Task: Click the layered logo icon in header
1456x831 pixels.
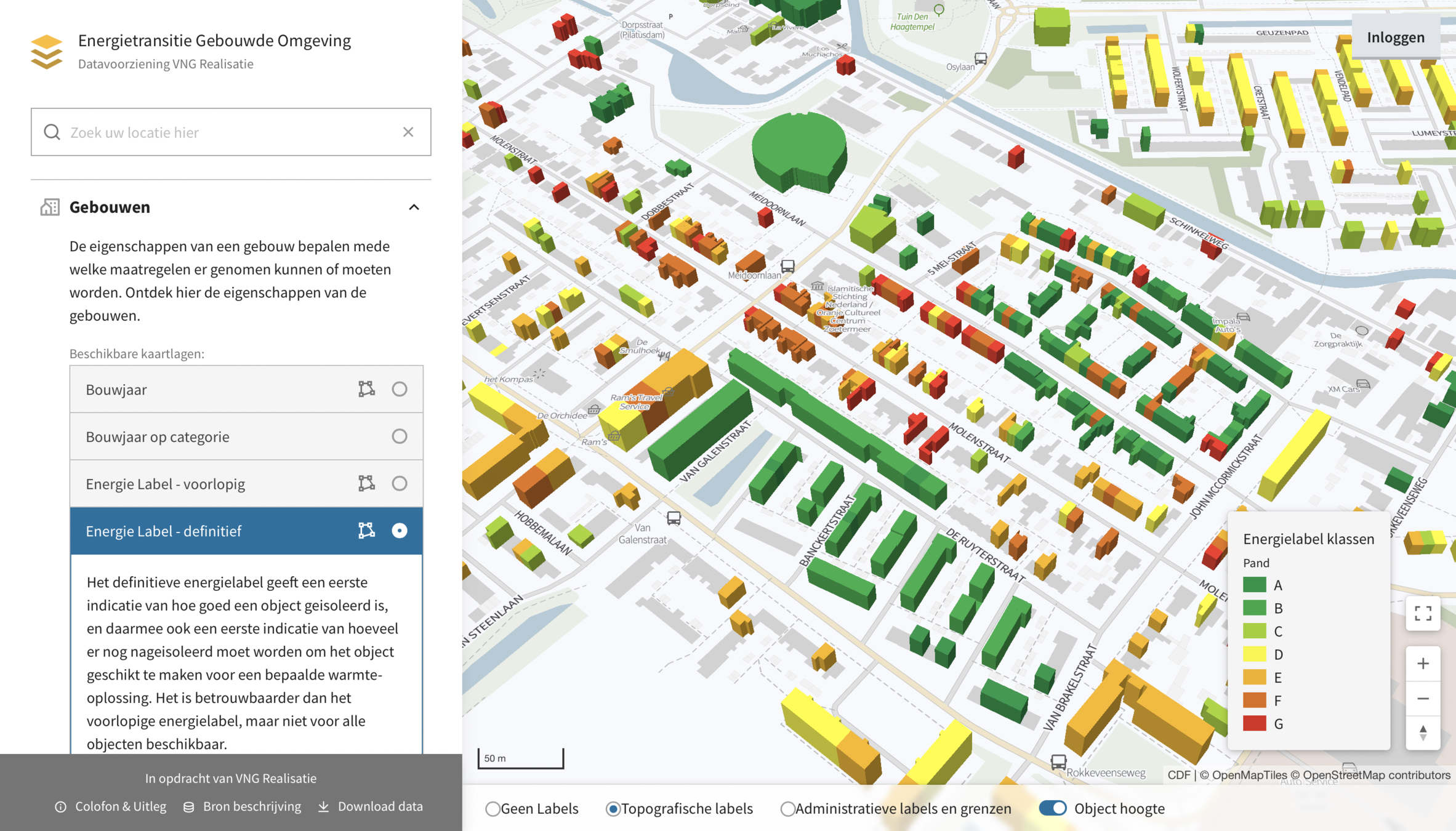Action: tap(47, 52)
